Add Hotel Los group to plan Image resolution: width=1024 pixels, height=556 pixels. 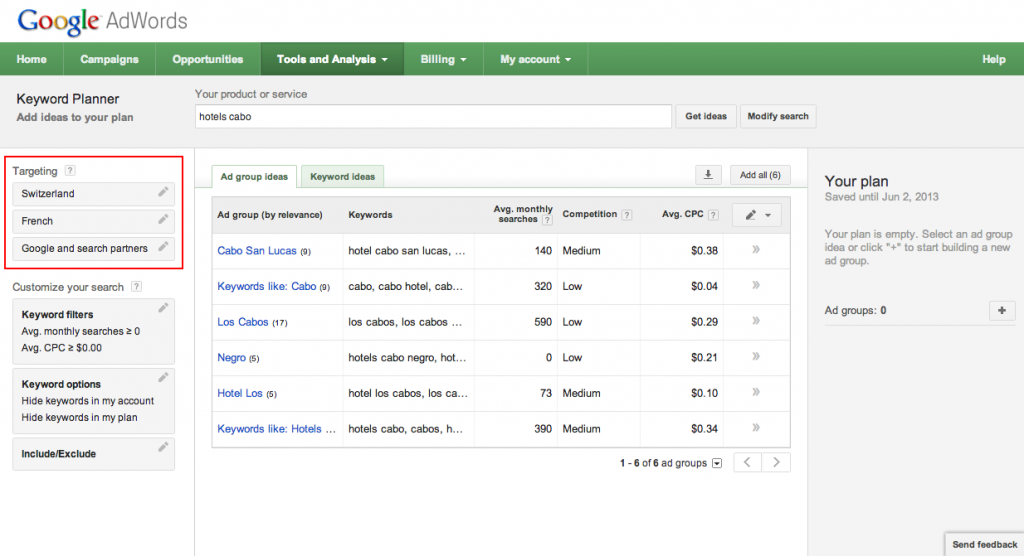756,392
